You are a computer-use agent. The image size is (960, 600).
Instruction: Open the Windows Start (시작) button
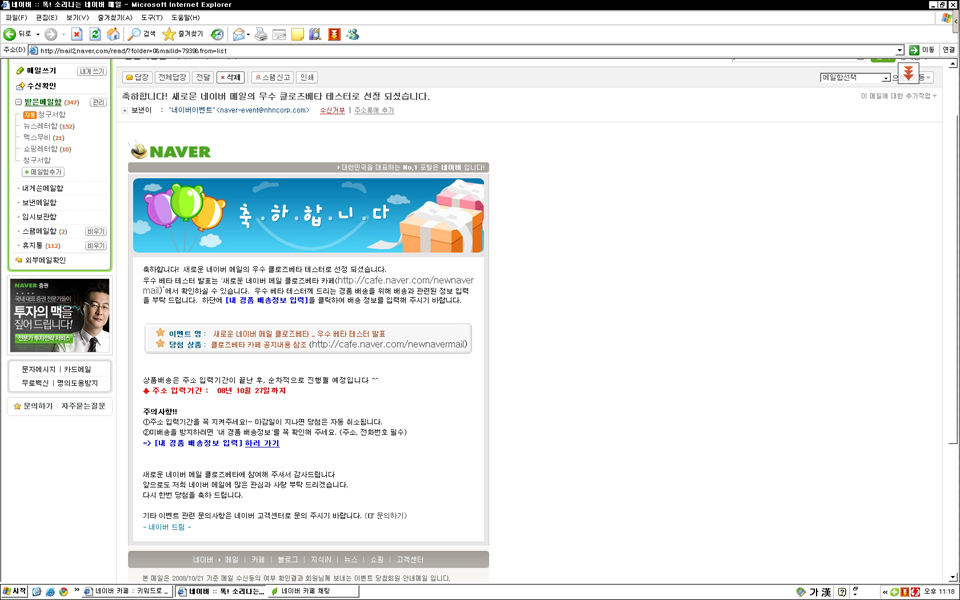click(15, 591)
